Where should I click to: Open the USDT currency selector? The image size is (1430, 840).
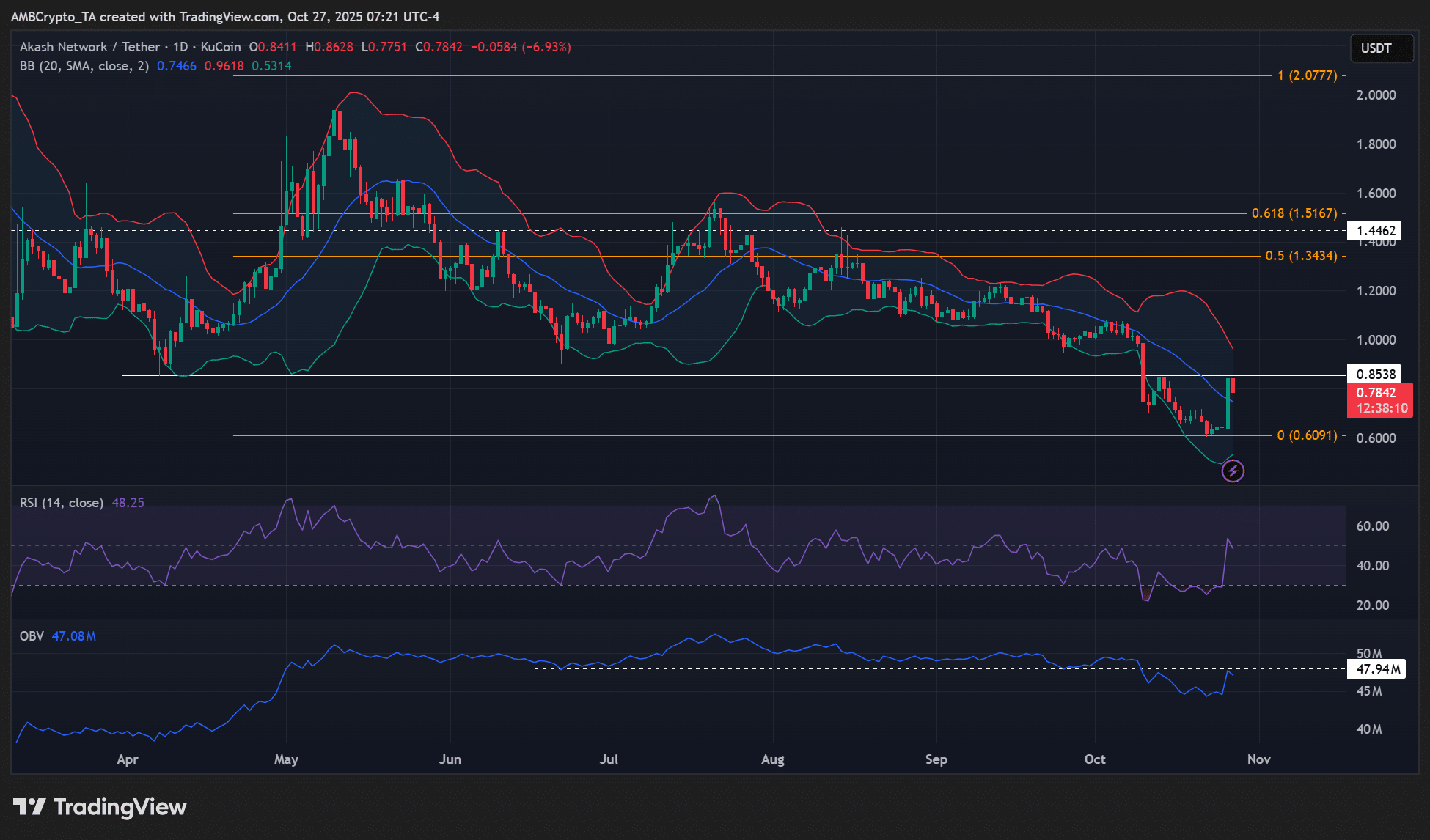click(x=1381, y=48)
